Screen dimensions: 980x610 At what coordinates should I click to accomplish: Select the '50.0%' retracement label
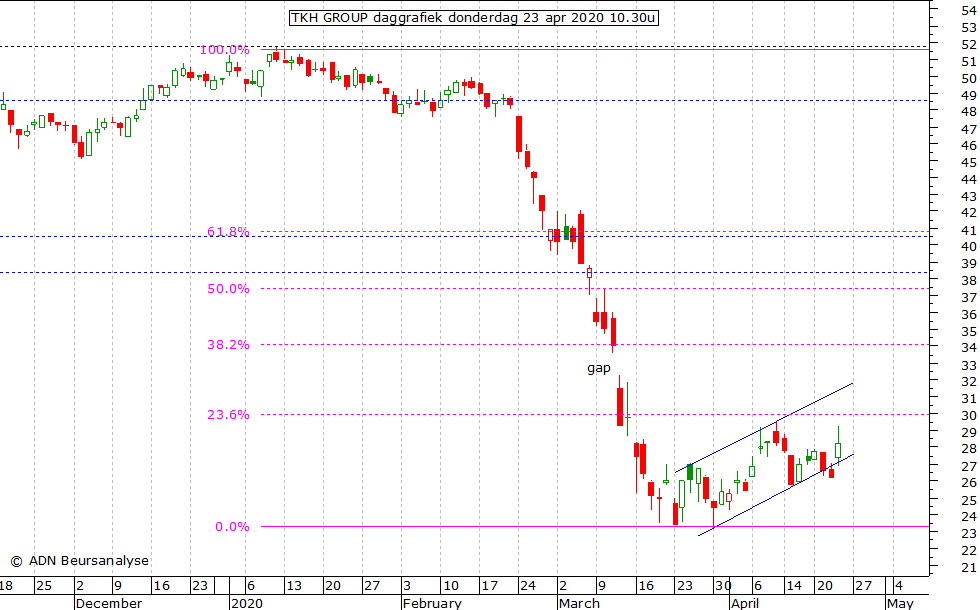(228, 289)
